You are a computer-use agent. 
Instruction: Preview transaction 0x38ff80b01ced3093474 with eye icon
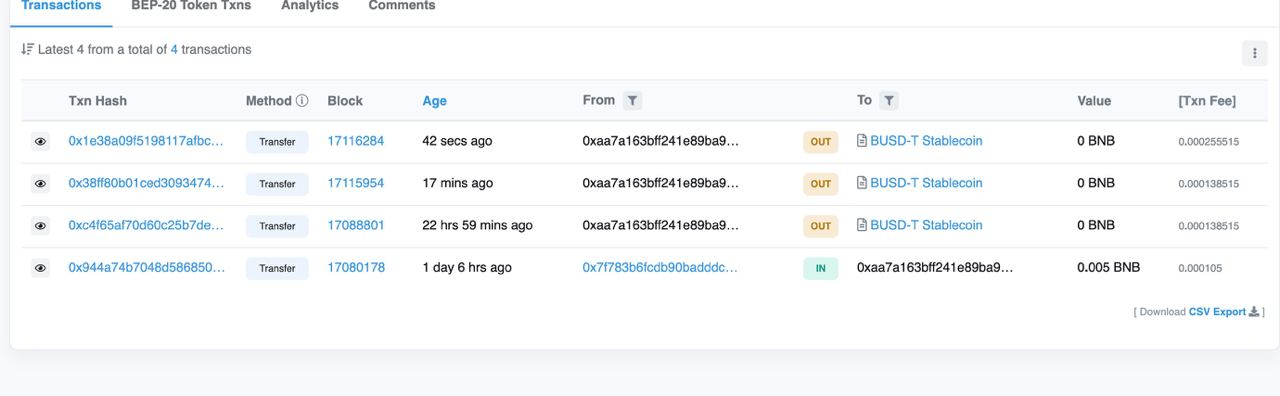coord(41,184)
